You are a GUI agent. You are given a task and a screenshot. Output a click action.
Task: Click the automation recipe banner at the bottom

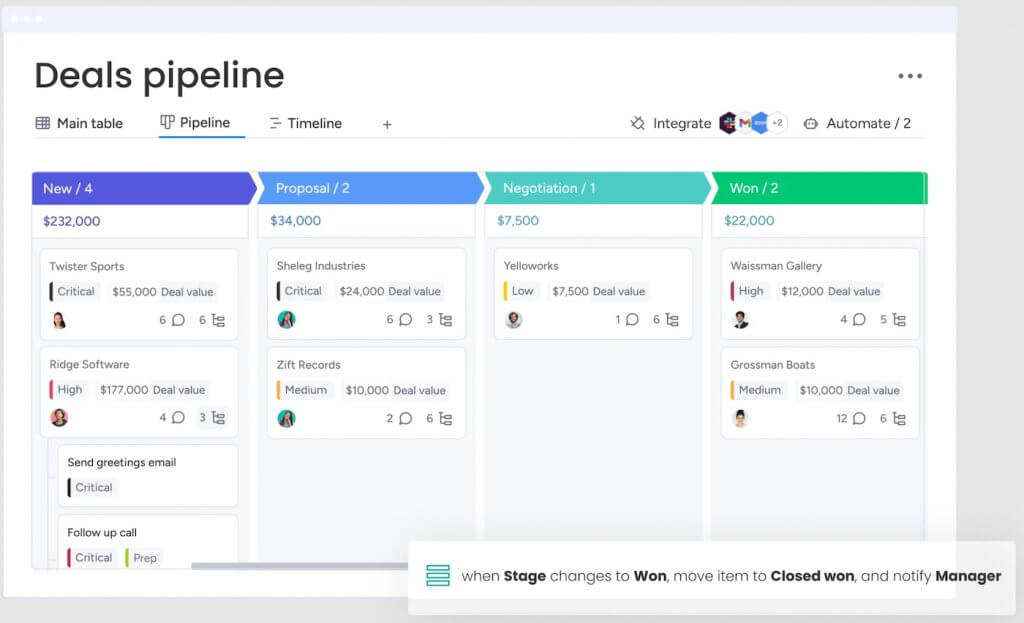[x=715, y=576]
